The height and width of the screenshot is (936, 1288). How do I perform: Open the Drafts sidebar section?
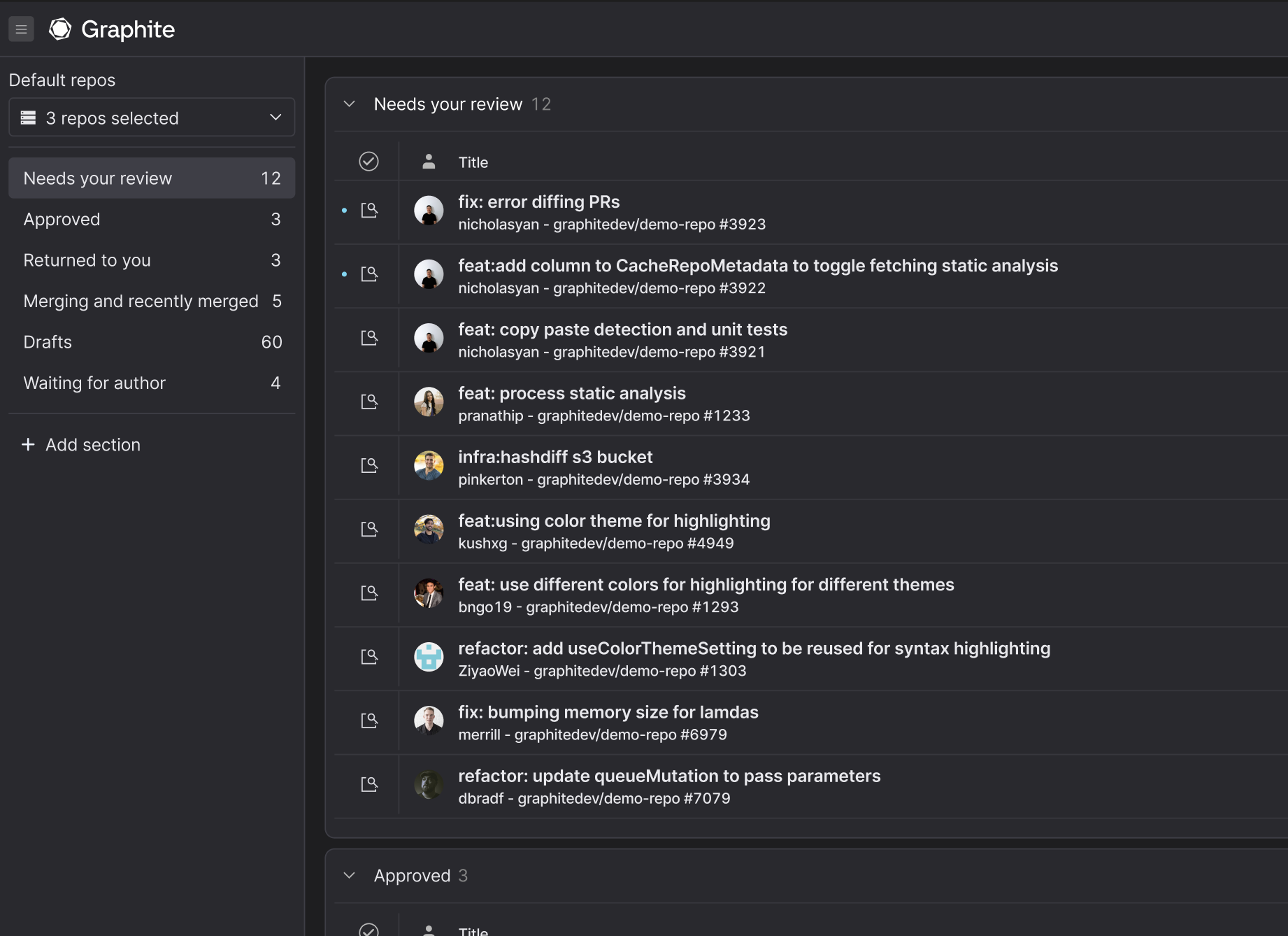pyautogui.click(x=152, y=342)
